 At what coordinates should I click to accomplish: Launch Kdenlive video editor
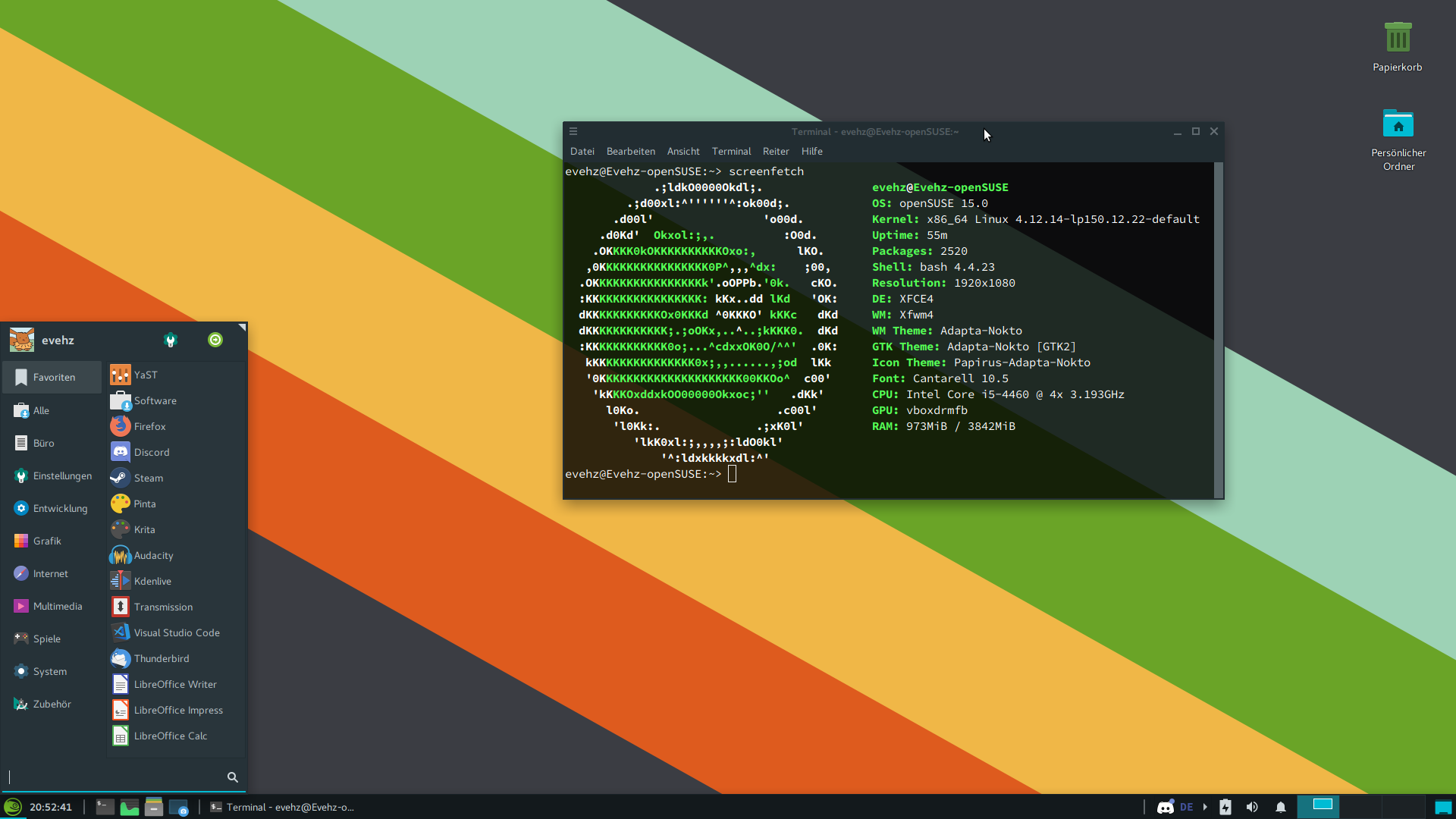click(x=176, y=581)
